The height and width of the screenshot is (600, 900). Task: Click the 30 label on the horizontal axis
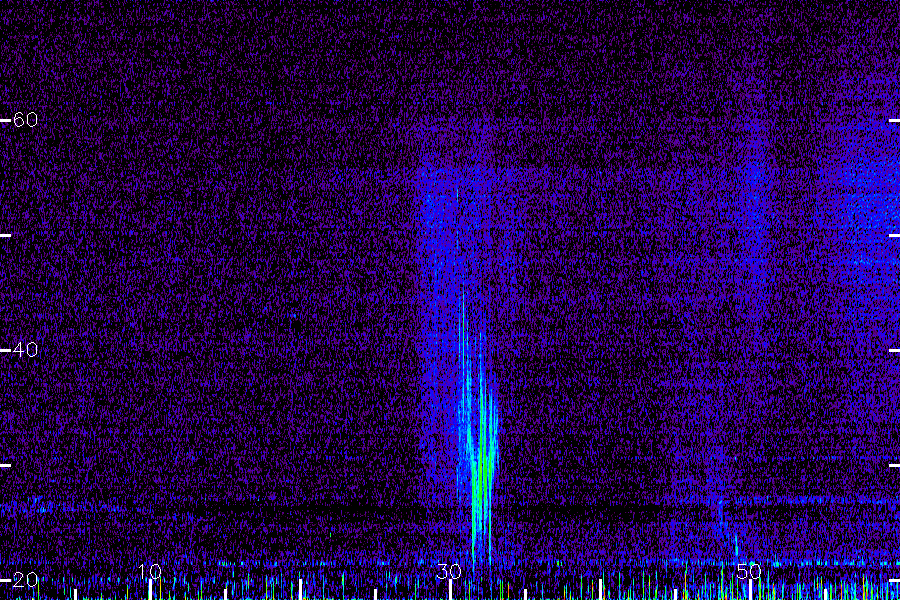(449, 572)
